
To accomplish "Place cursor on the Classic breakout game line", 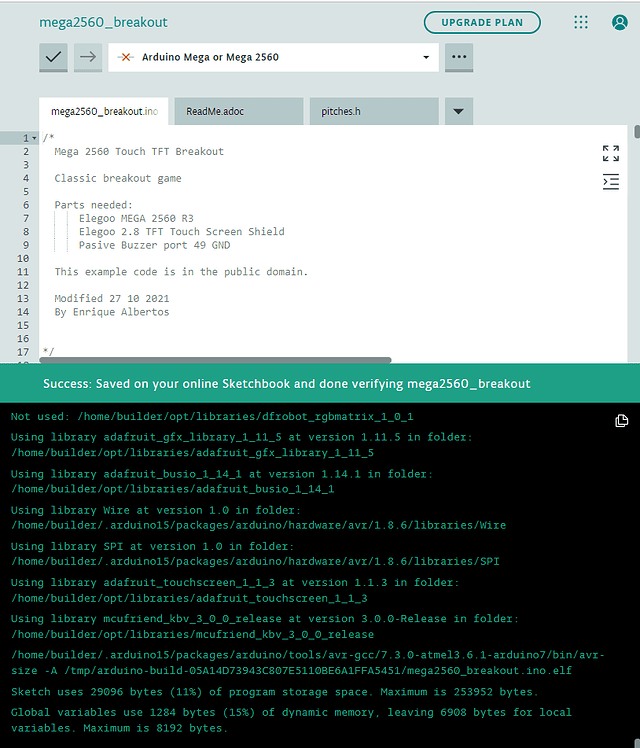I will (x=118, y=178).
